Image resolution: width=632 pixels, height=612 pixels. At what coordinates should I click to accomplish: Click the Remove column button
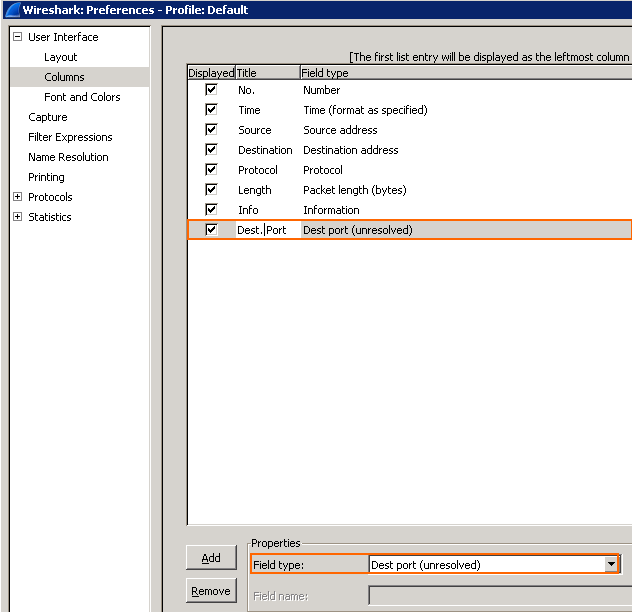tap(211, 591)
